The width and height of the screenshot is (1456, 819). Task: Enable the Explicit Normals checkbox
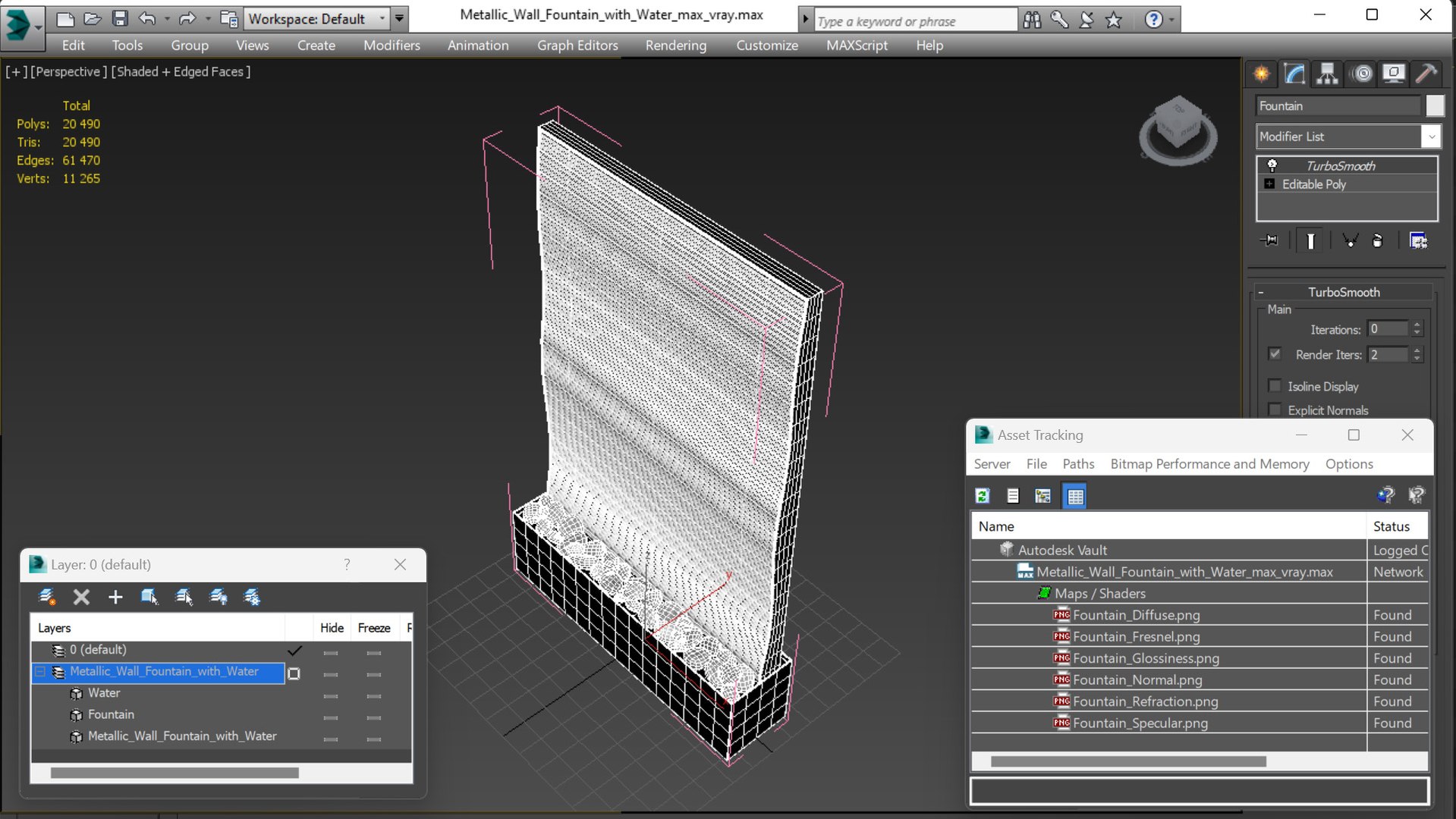pyautogui.click(x=1275, y=409)
